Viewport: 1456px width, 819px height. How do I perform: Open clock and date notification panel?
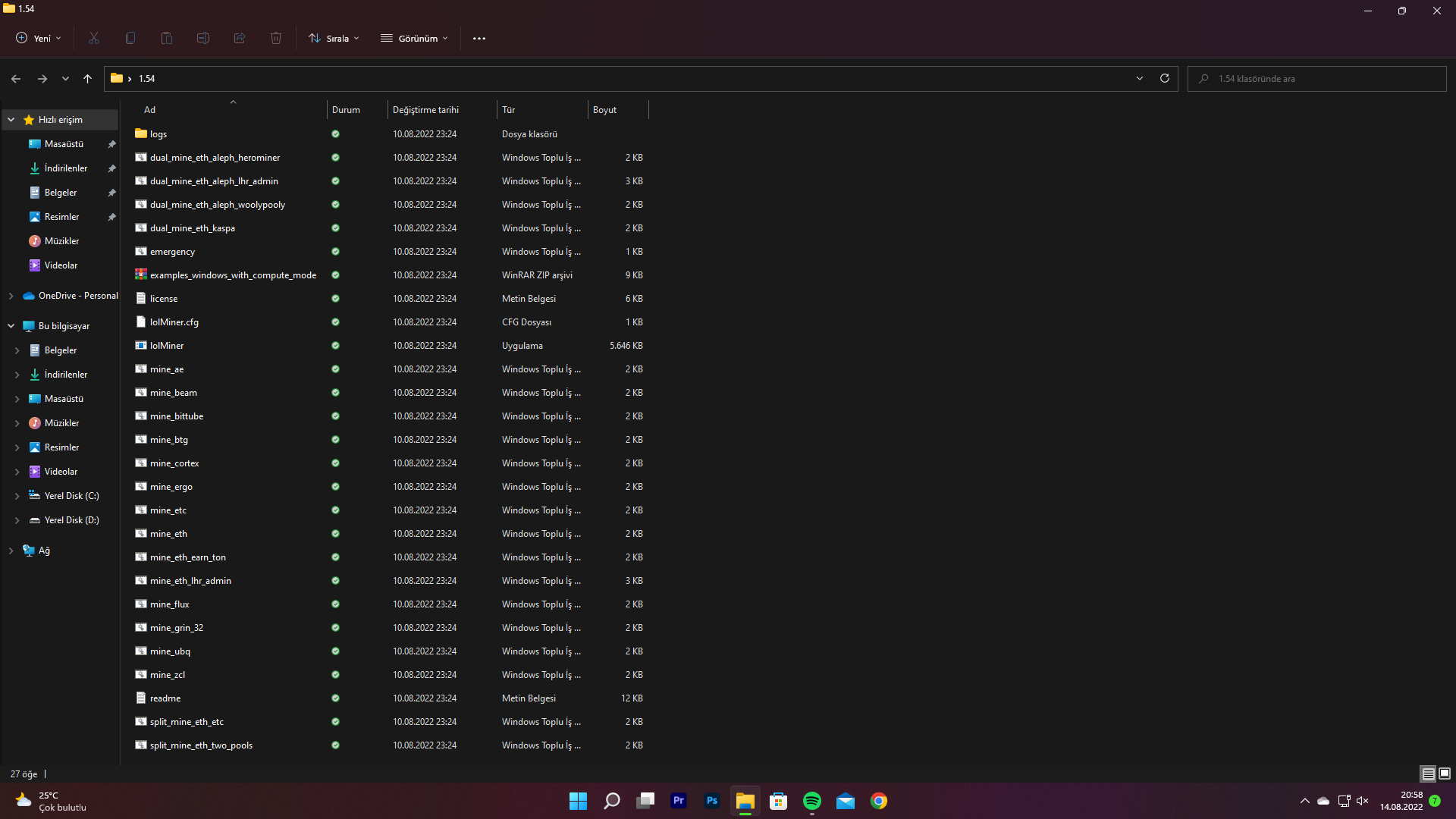pyautogui.click(x=1401, y=801)
